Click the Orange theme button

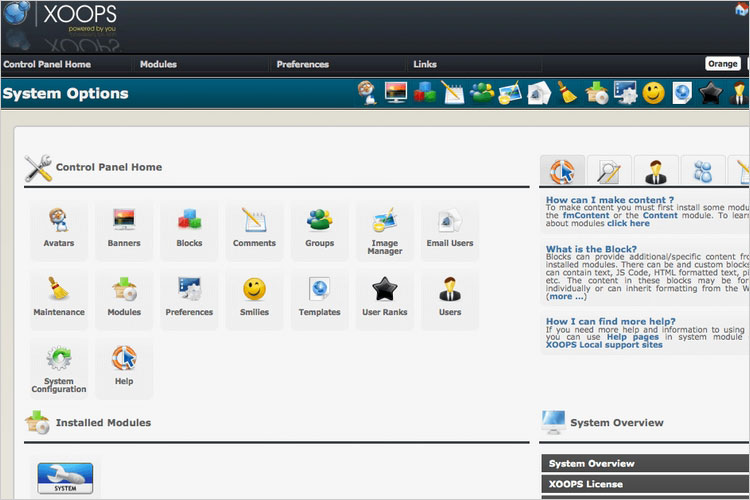[x=722, y=64]
